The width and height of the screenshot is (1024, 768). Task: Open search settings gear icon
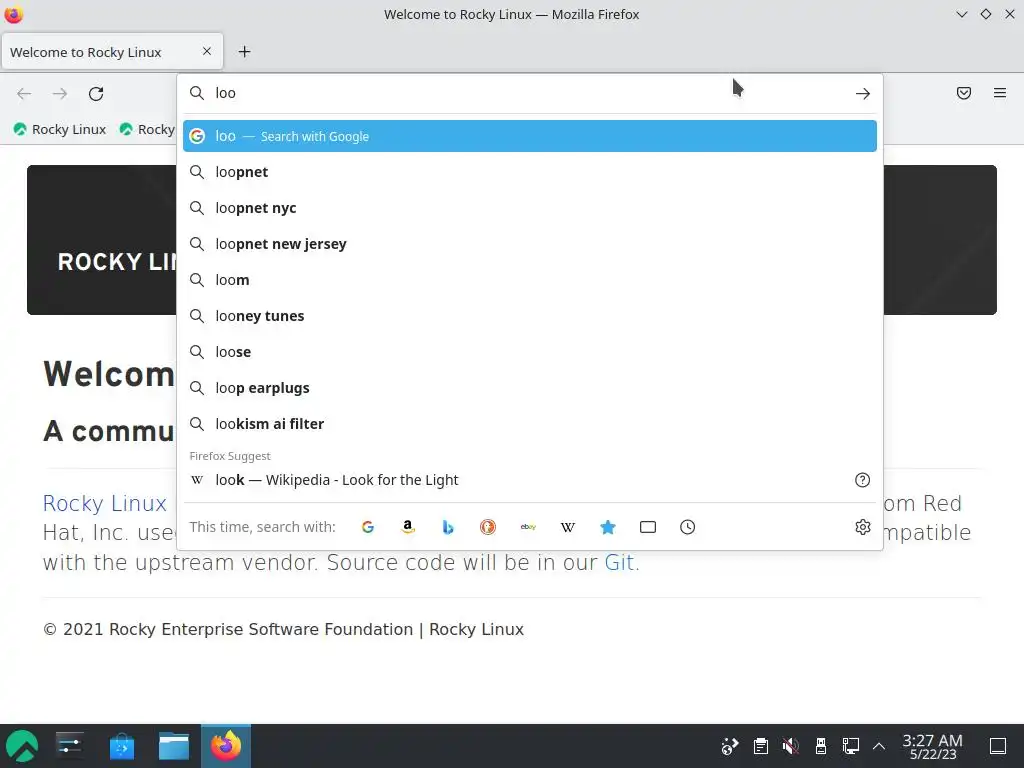(863, 527)
